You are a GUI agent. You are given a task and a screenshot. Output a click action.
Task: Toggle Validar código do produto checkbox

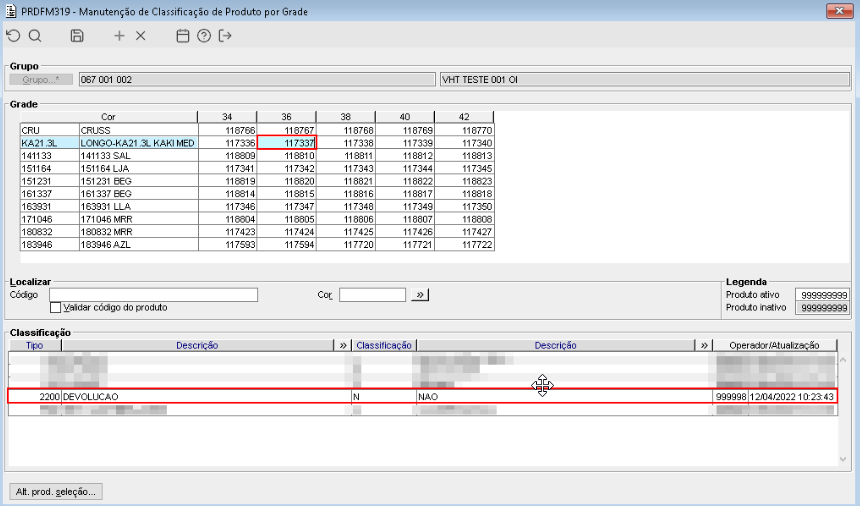click(55, 308)
